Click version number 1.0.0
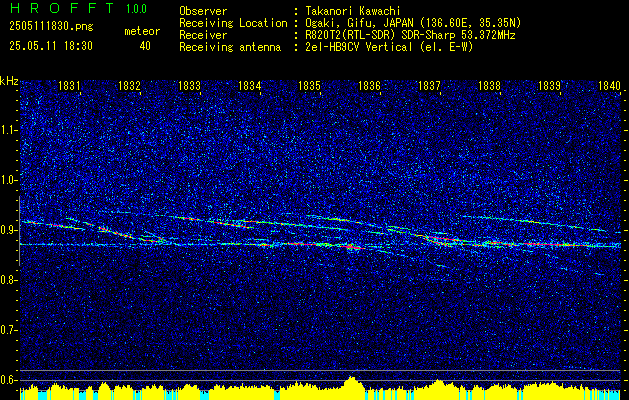 coord(136,9)
